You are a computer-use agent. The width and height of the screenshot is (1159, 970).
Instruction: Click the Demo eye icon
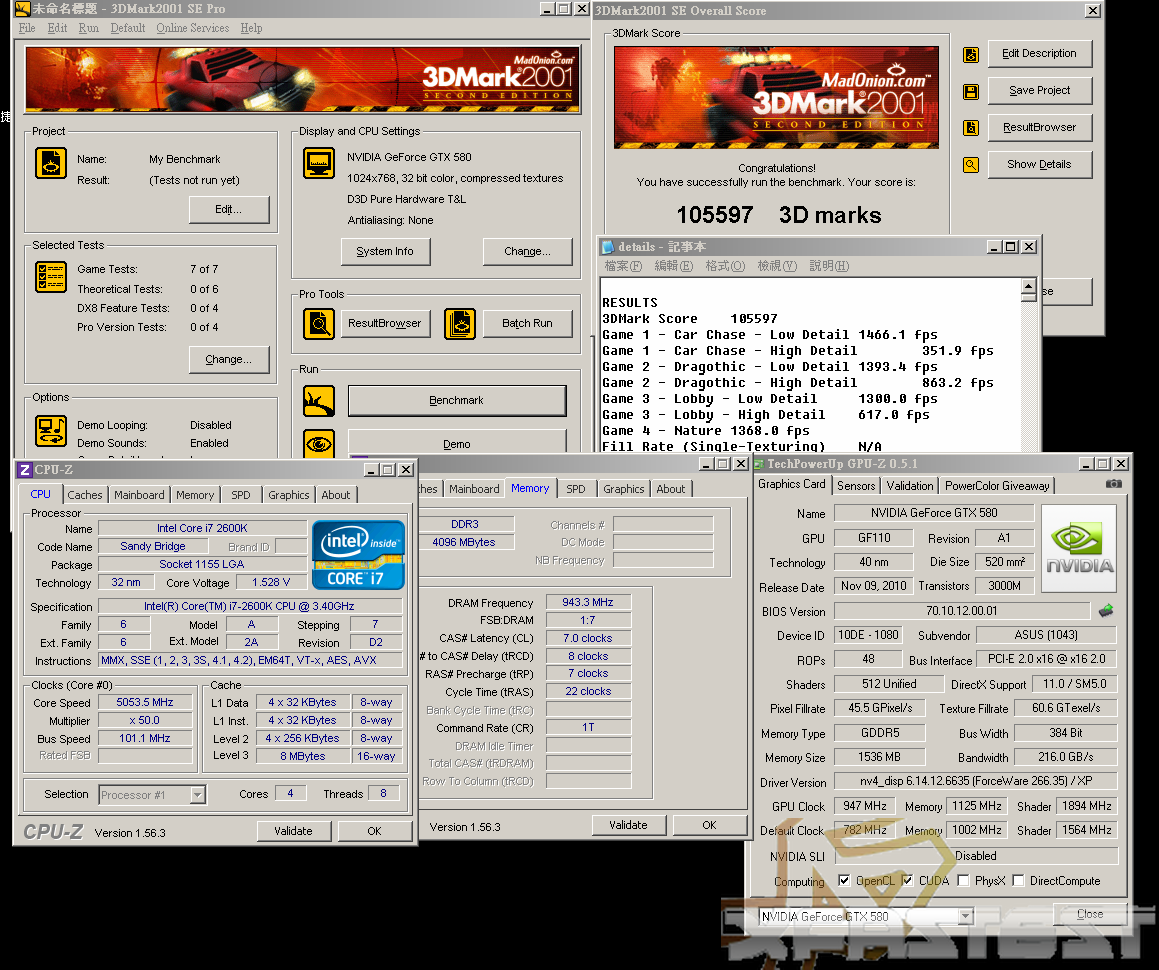(319, 444)
